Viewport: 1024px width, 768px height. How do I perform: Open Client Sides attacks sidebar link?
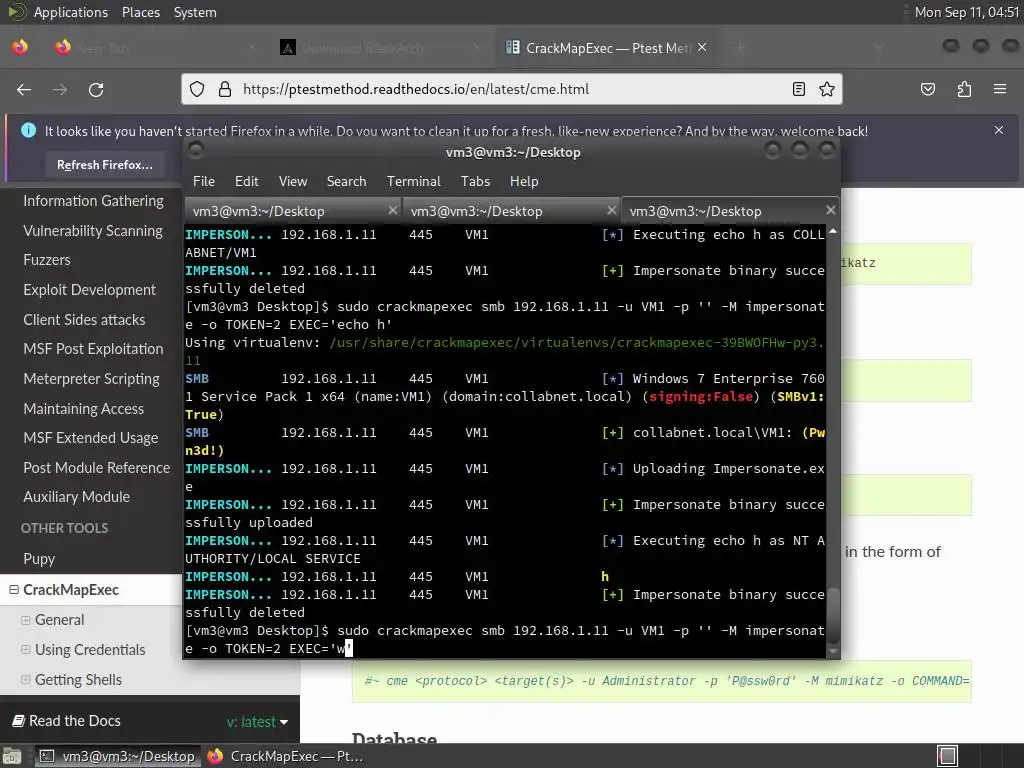pos(84,320)
